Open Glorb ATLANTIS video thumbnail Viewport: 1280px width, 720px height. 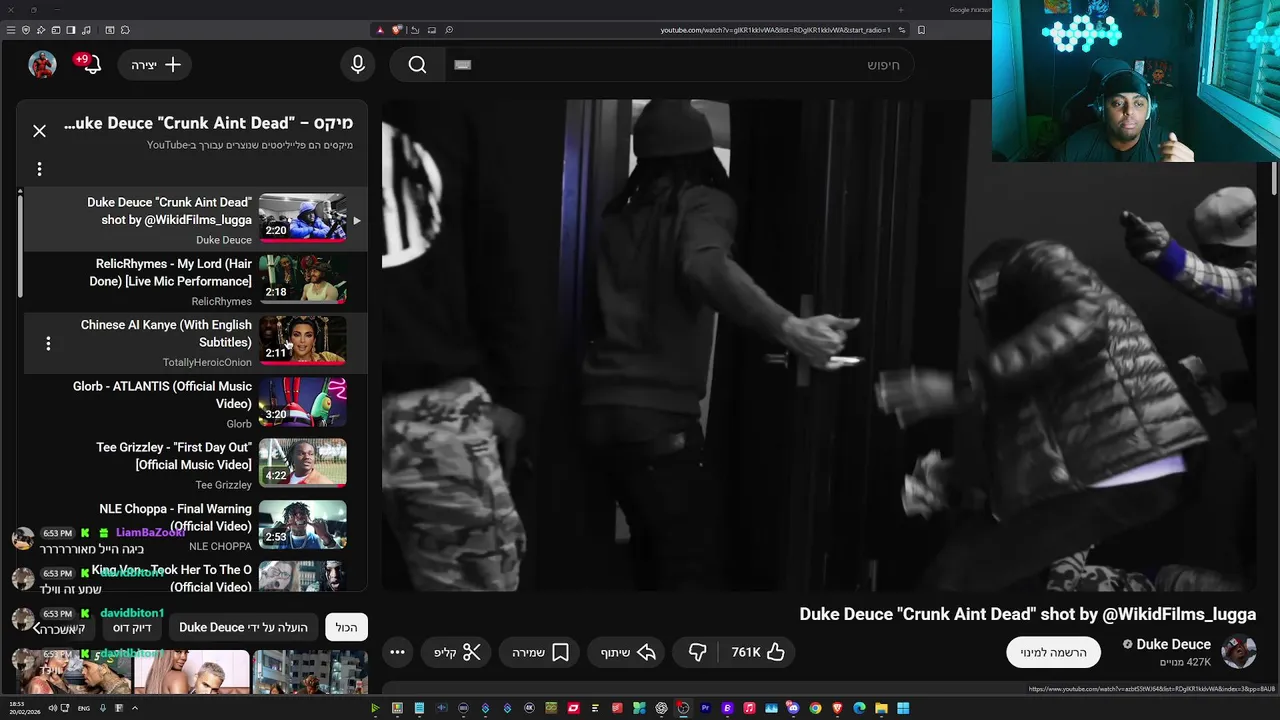pyautogui.click(x=303, y=402)
